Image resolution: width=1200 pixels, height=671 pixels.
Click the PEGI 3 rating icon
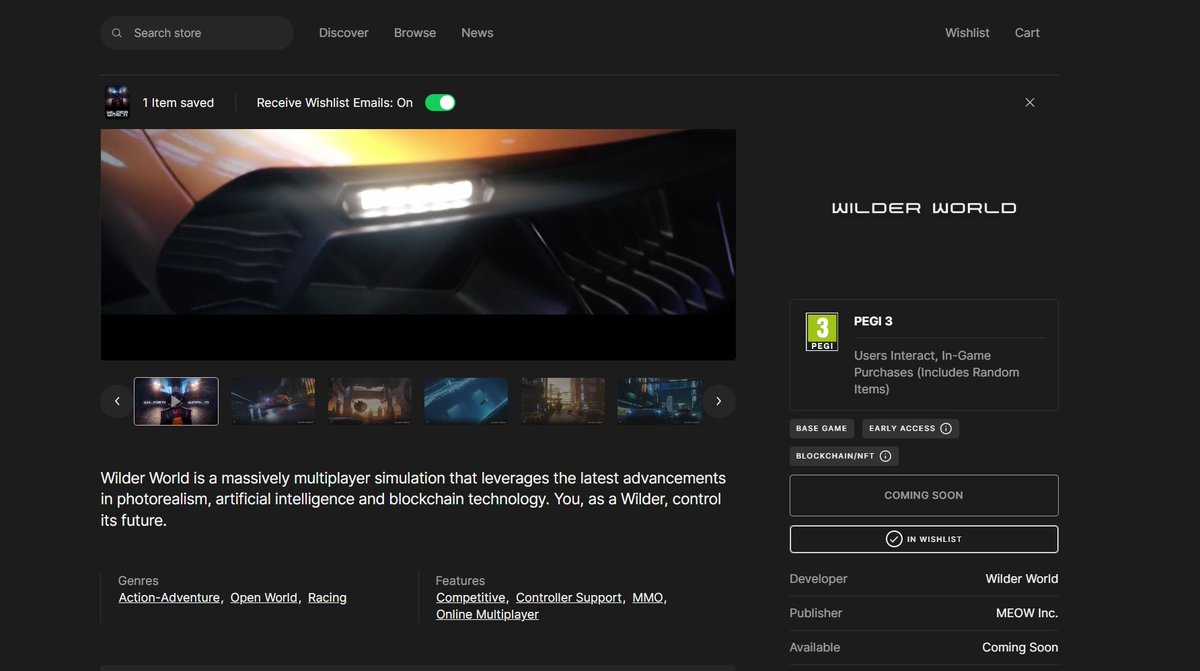[x=822, y=332]
